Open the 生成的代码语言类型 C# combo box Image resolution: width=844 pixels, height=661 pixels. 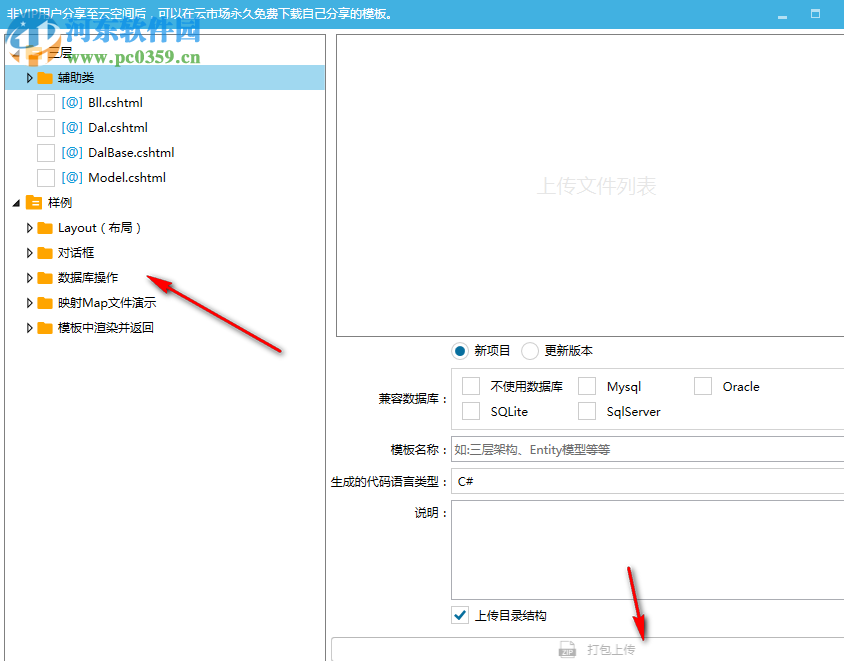tap(648, 481)
